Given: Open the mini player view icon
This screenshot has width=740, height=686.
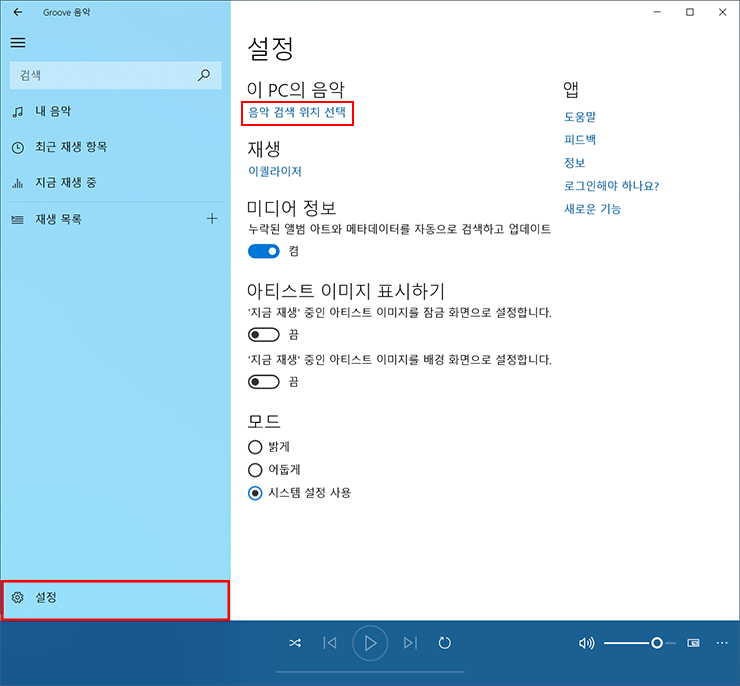Looking at the screenshot, I should [693, 643].
